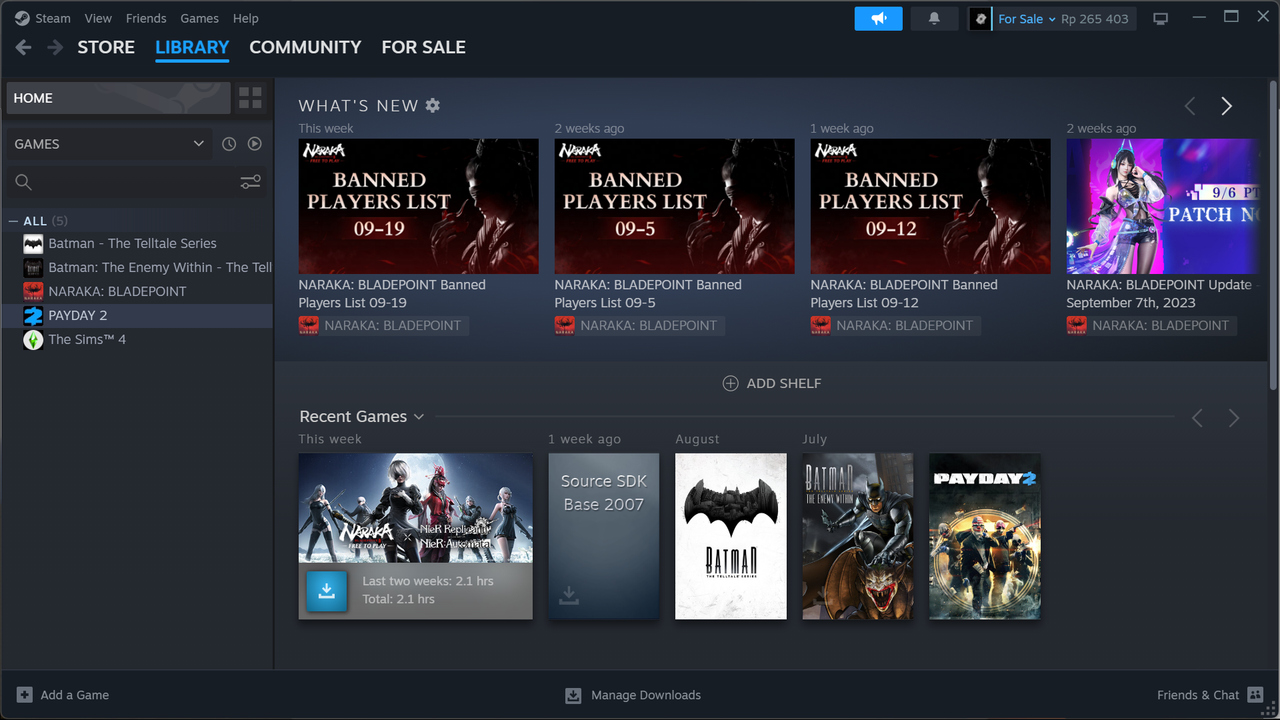This screenshot has height=720, width=1280.
Task: Open the Friends menu
Action: click(x=146, y=18)
